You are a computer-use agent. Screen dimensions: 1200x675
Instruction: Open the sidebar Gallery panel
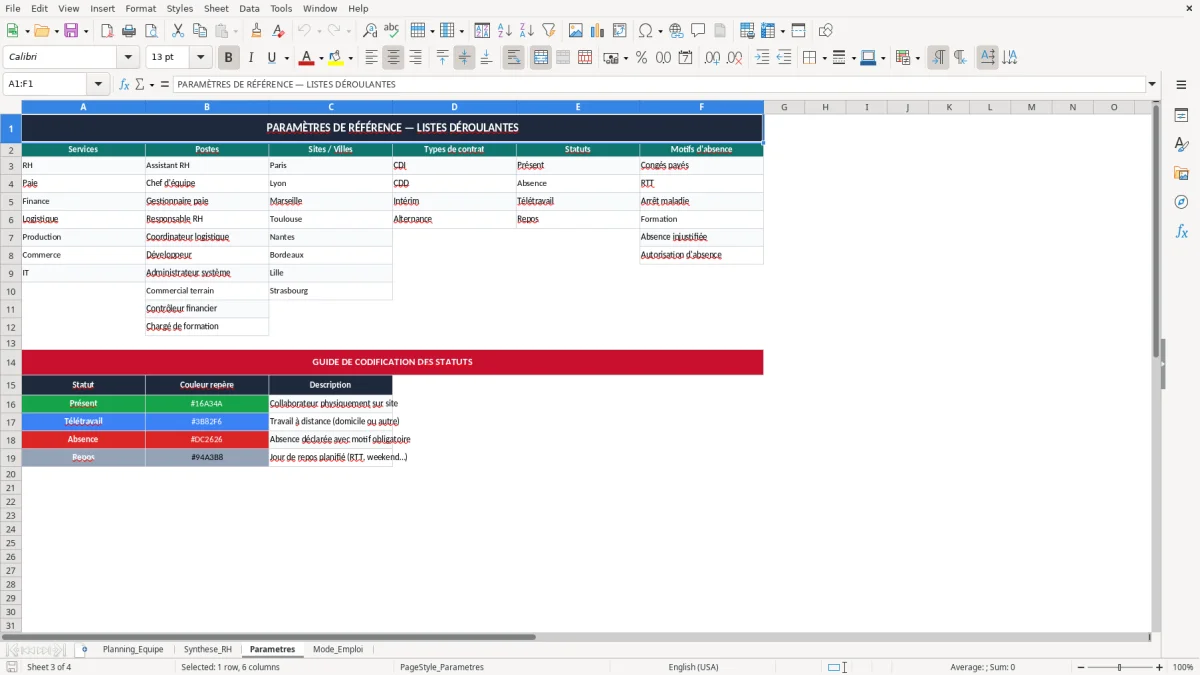point(1181,174)
